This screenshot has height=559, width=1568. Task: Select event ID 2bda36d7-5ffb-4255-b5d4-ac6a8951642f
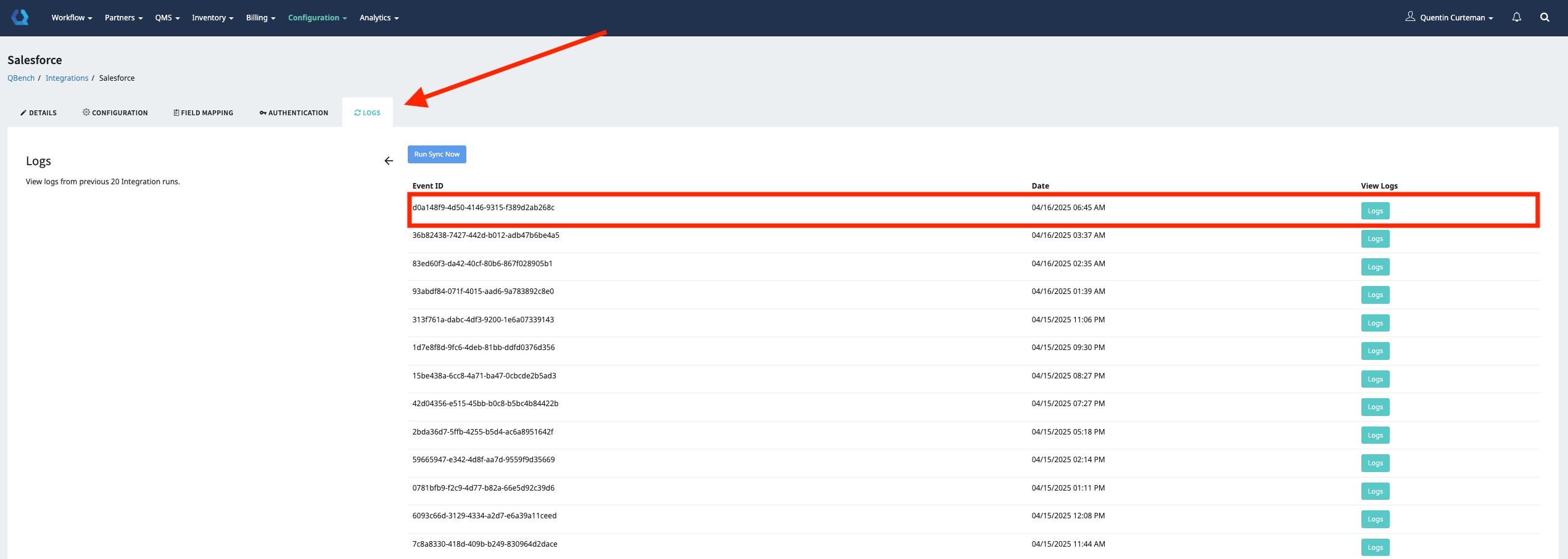483,432
